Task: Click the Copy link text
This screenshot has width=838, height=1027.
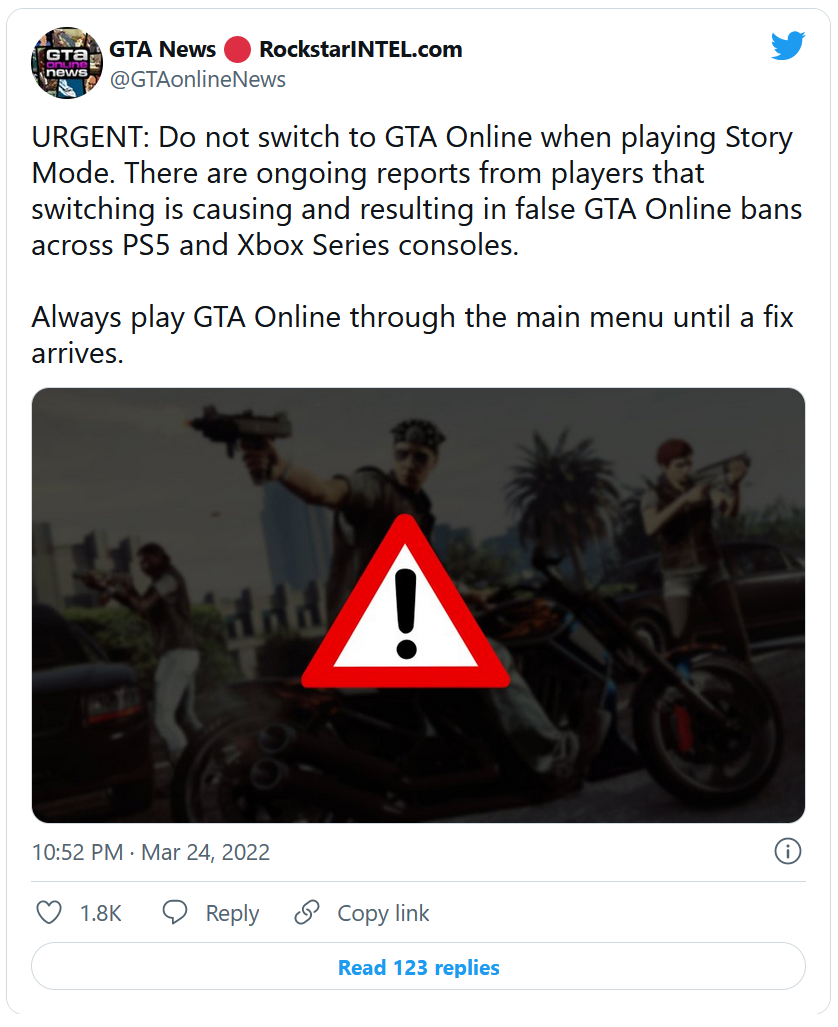Action: pyautogui.click(x=383, y=913)
